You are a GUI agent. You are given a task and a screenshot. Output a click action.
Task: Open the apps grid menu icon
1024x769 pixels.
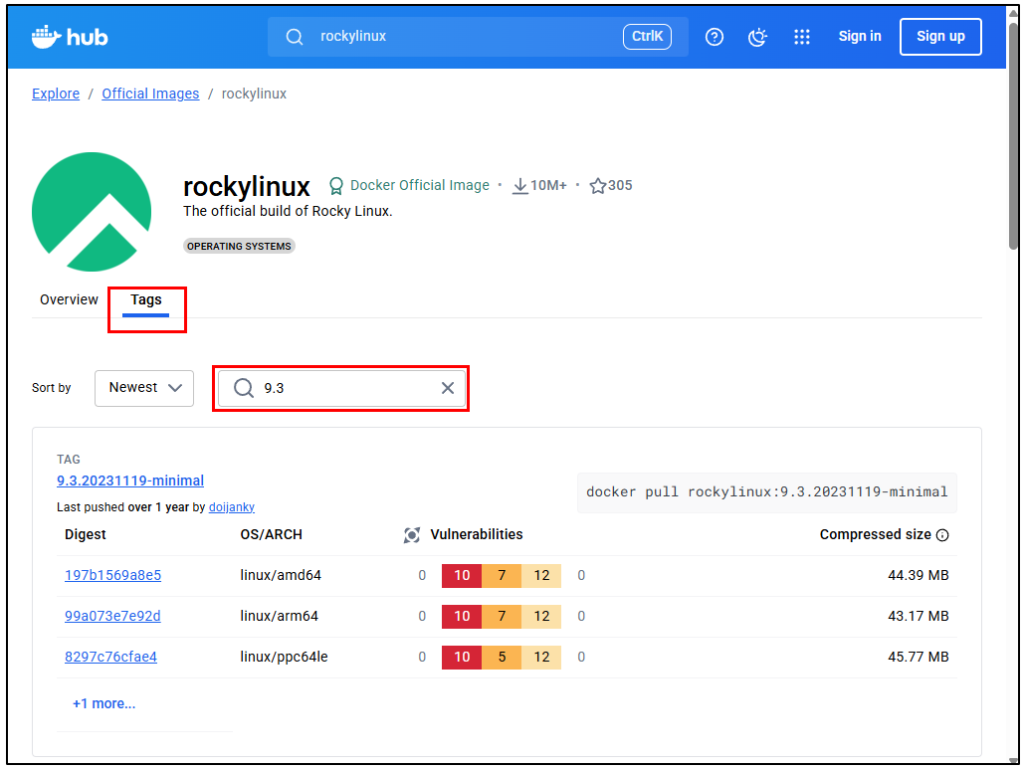point(801,37)
